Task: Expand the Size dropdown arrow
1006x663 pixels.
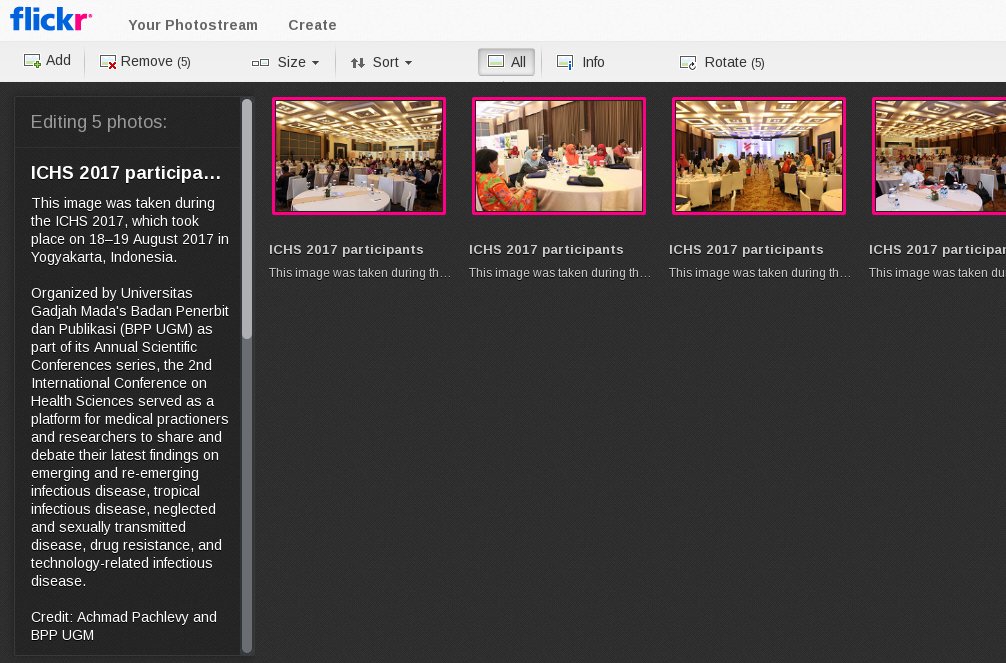Action: (315, 63)
